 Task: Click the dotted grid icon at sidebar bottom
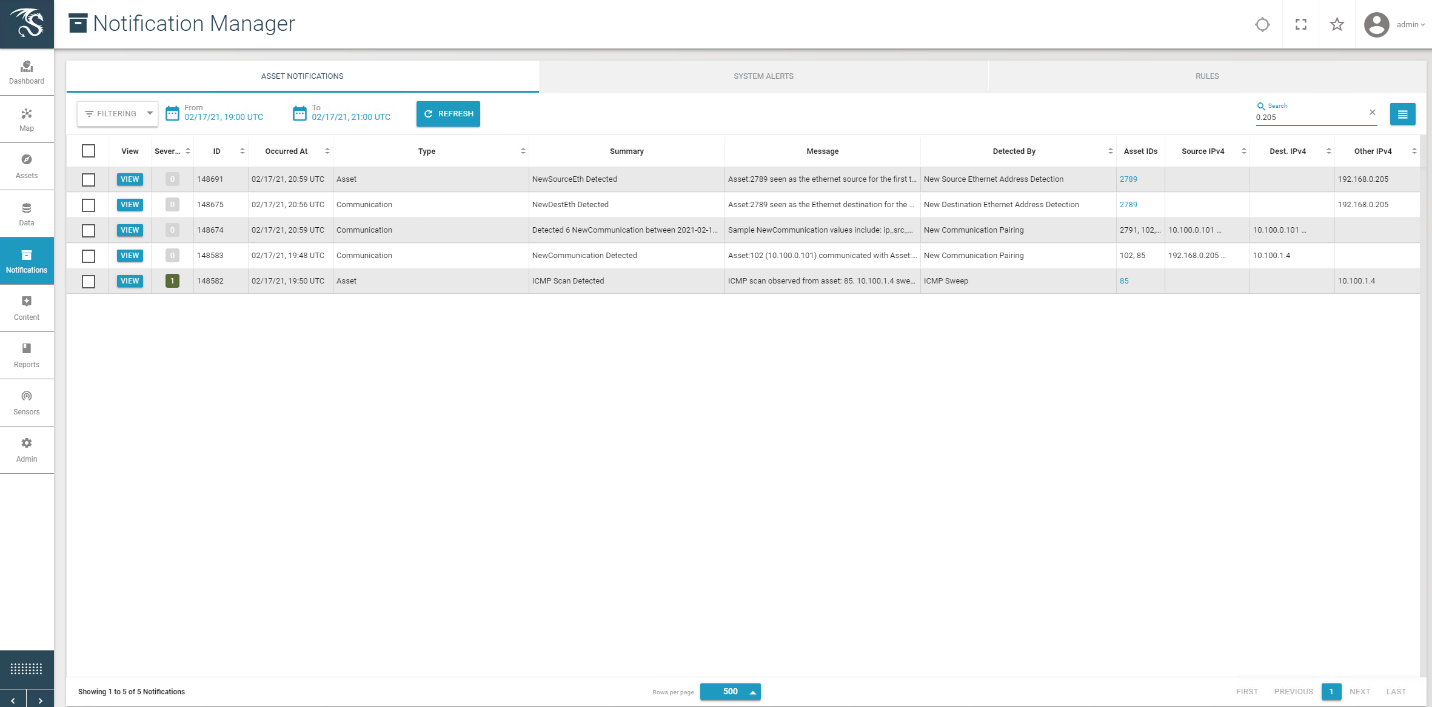click(x=27, y=669)
